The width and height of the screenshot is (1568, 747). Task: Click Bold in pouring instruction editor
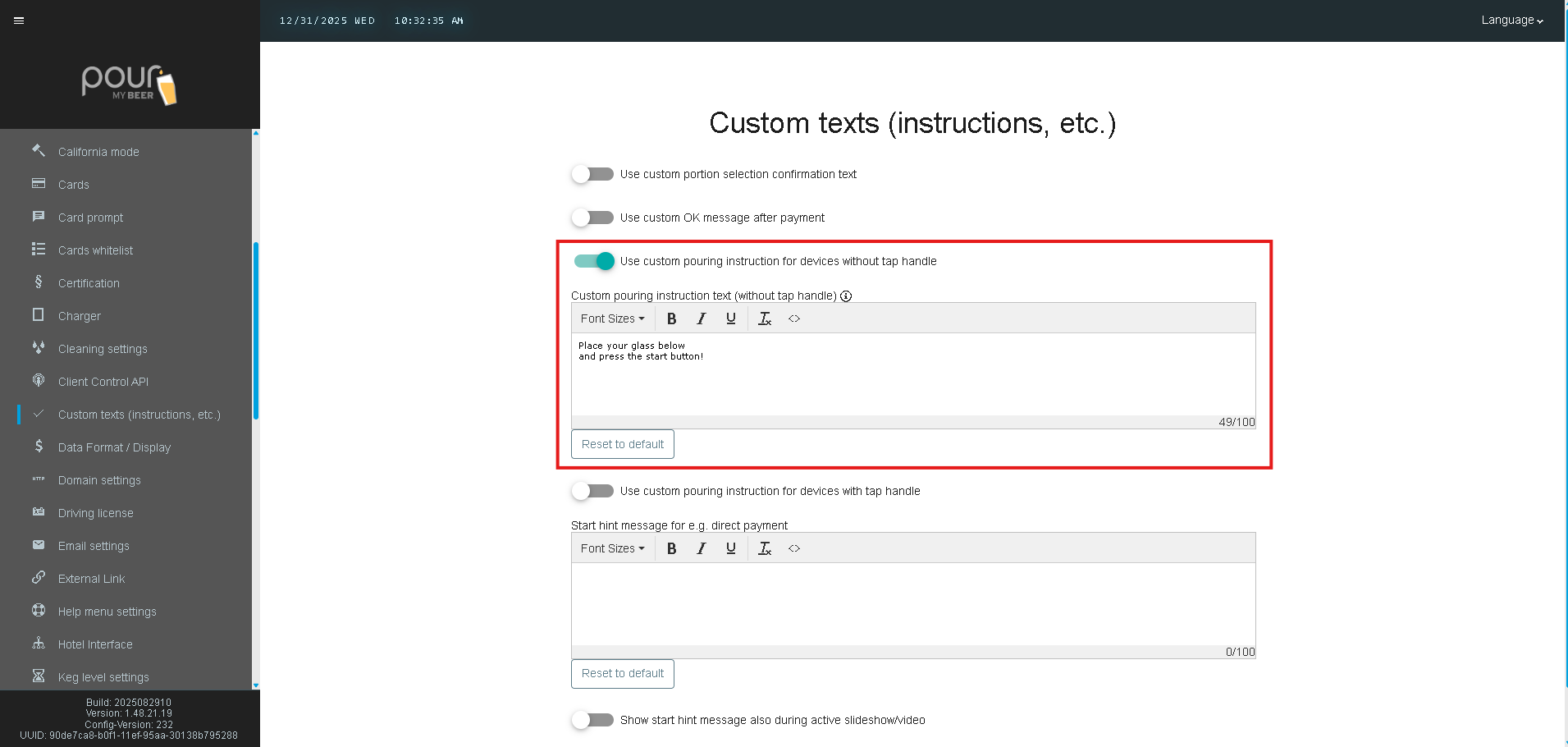[671, 319]
